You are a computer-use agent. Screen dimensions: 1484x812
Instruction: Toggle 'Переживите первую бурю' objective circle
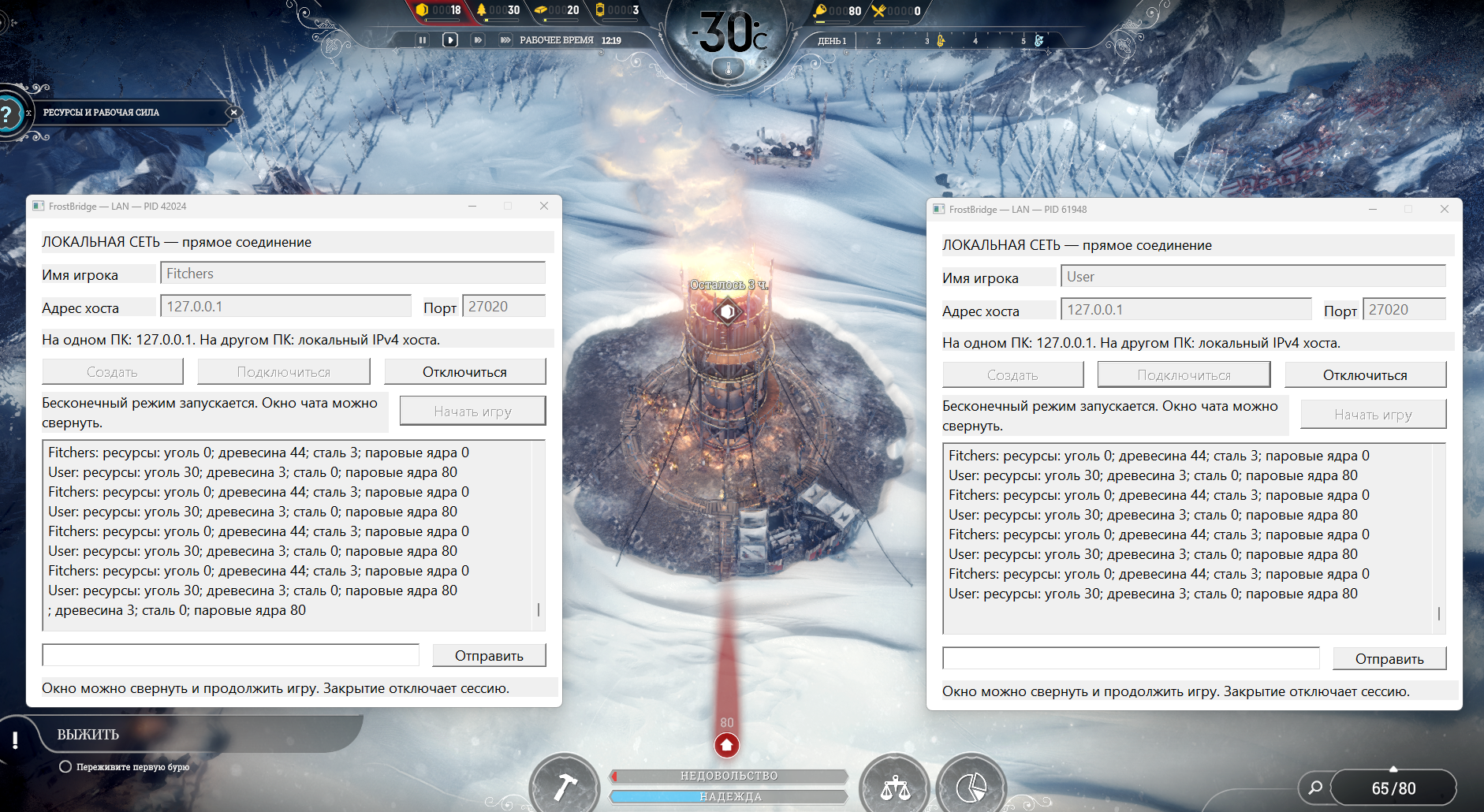65,767
